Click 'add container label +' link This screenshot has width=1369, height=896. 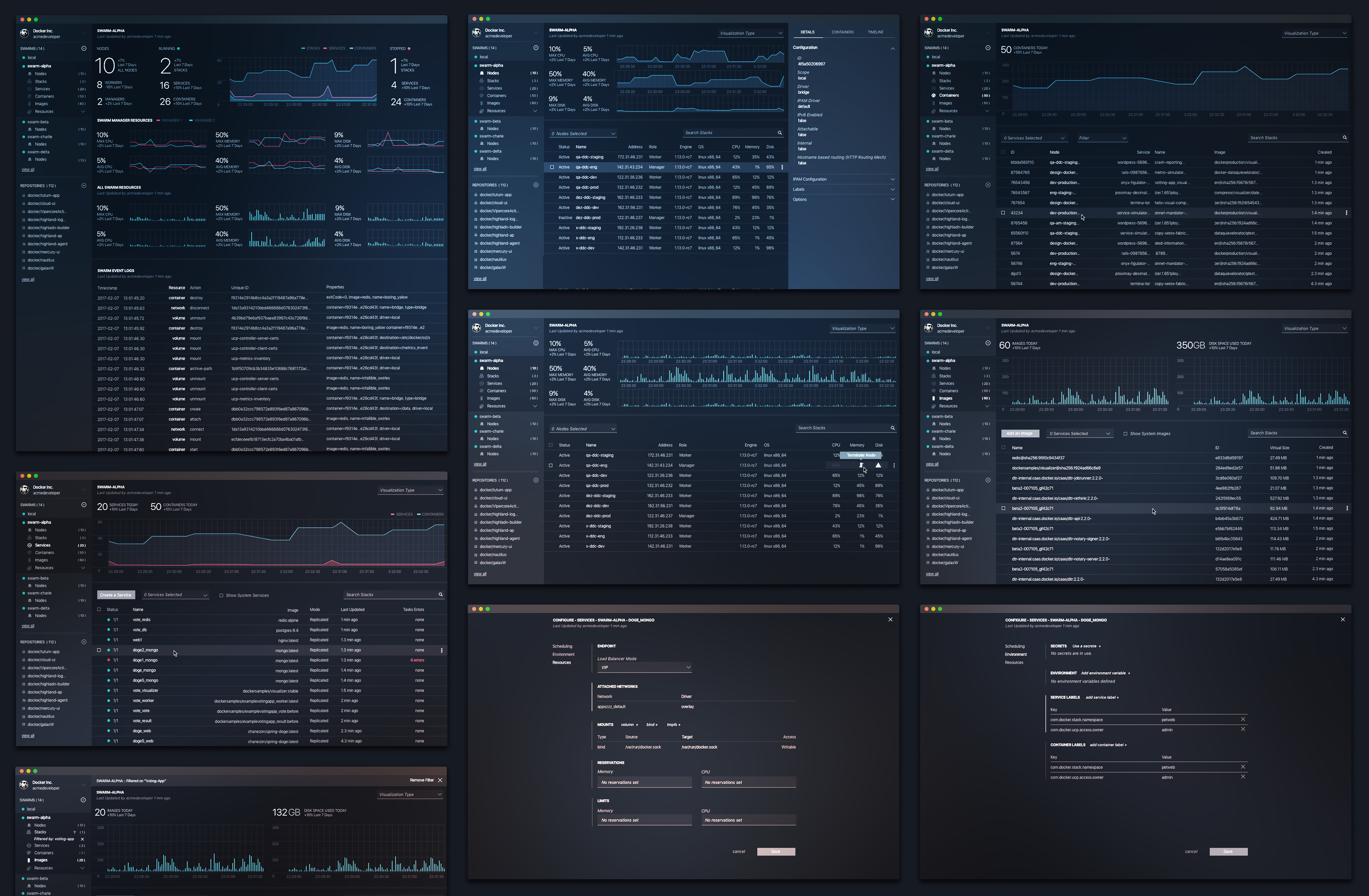point(1108,745)
